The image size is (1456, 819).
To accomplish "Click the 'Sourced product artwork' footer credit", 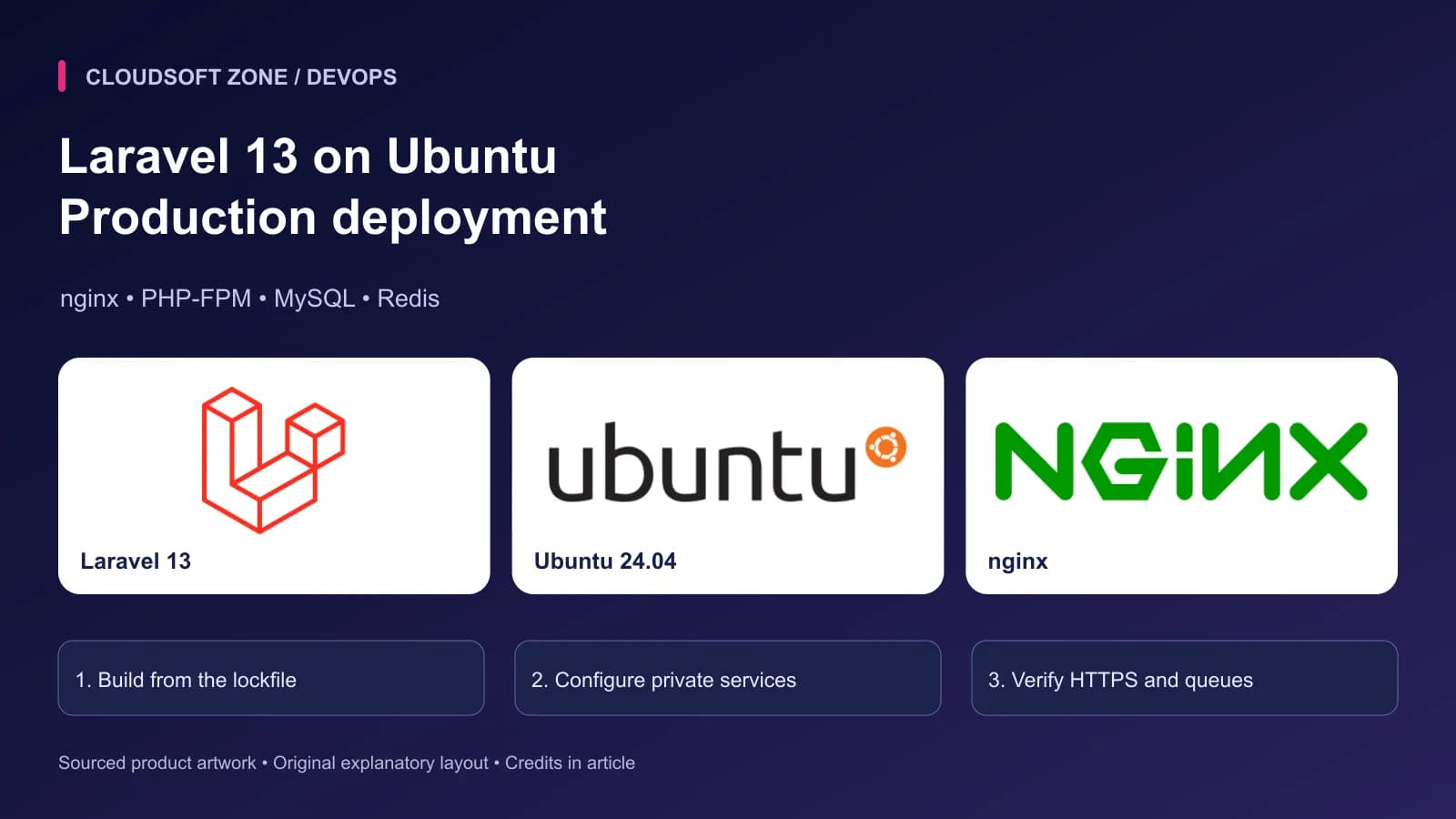I will click(x=157, y=763).
